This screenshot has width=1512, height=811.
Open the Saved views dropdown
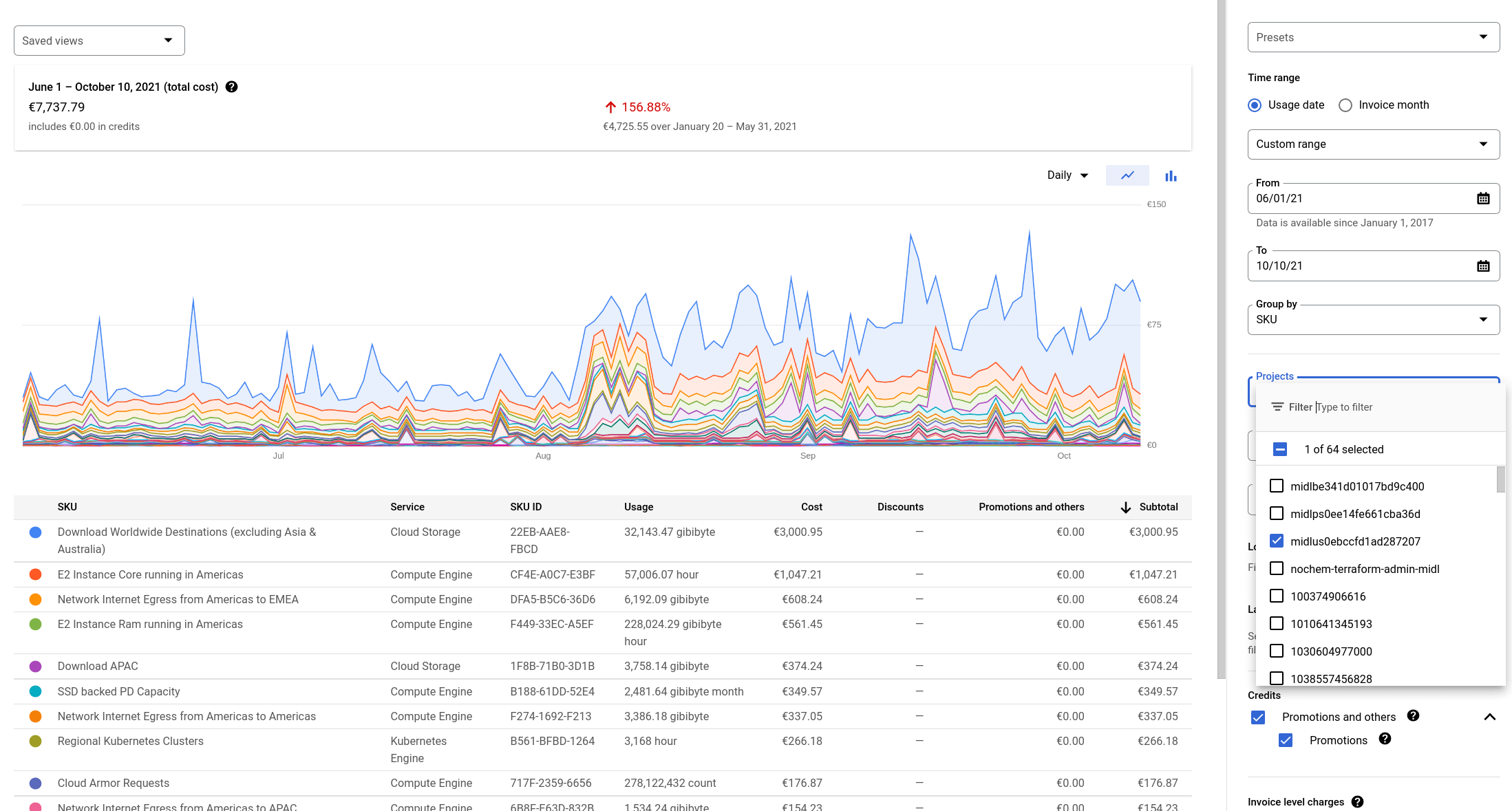(x=99, y=41)
